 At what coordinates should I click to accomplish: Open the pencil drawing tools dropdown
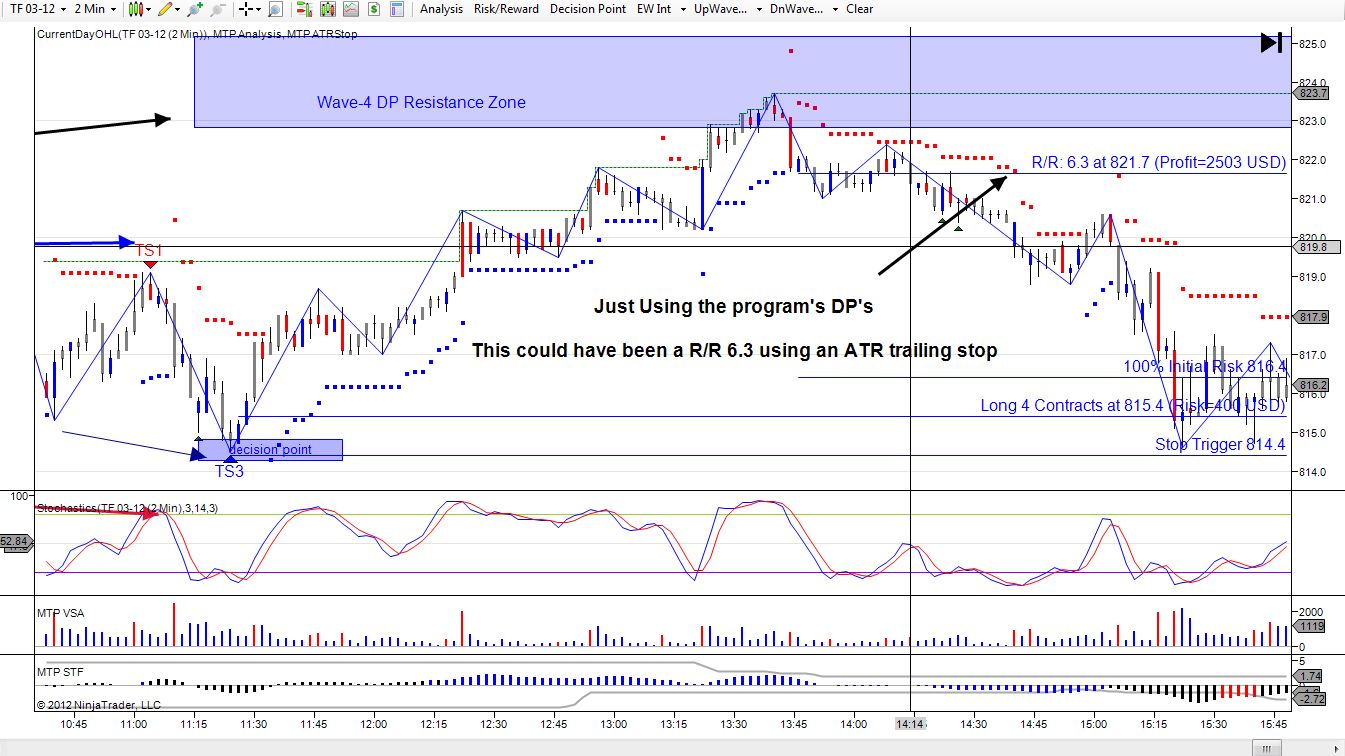pos(168,9)
